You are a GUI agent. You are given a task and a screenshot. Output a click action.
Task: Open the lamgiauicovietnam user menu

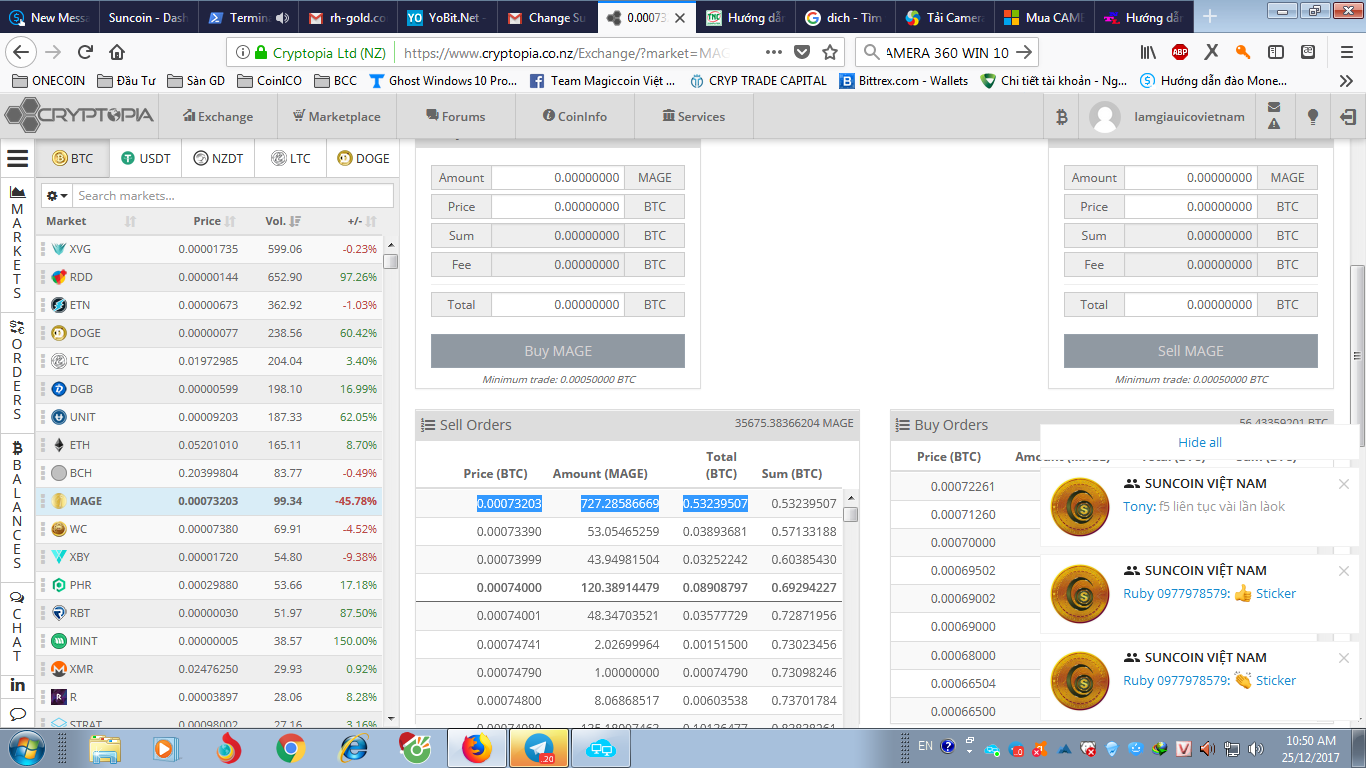pyautogui.click(x=1167, y=117)
